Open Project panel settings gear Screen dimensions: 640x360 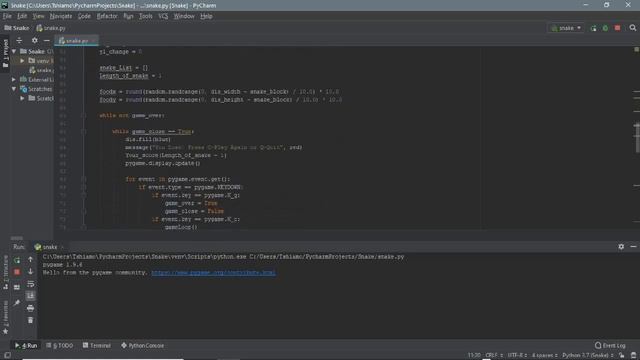tap(35, 40)
